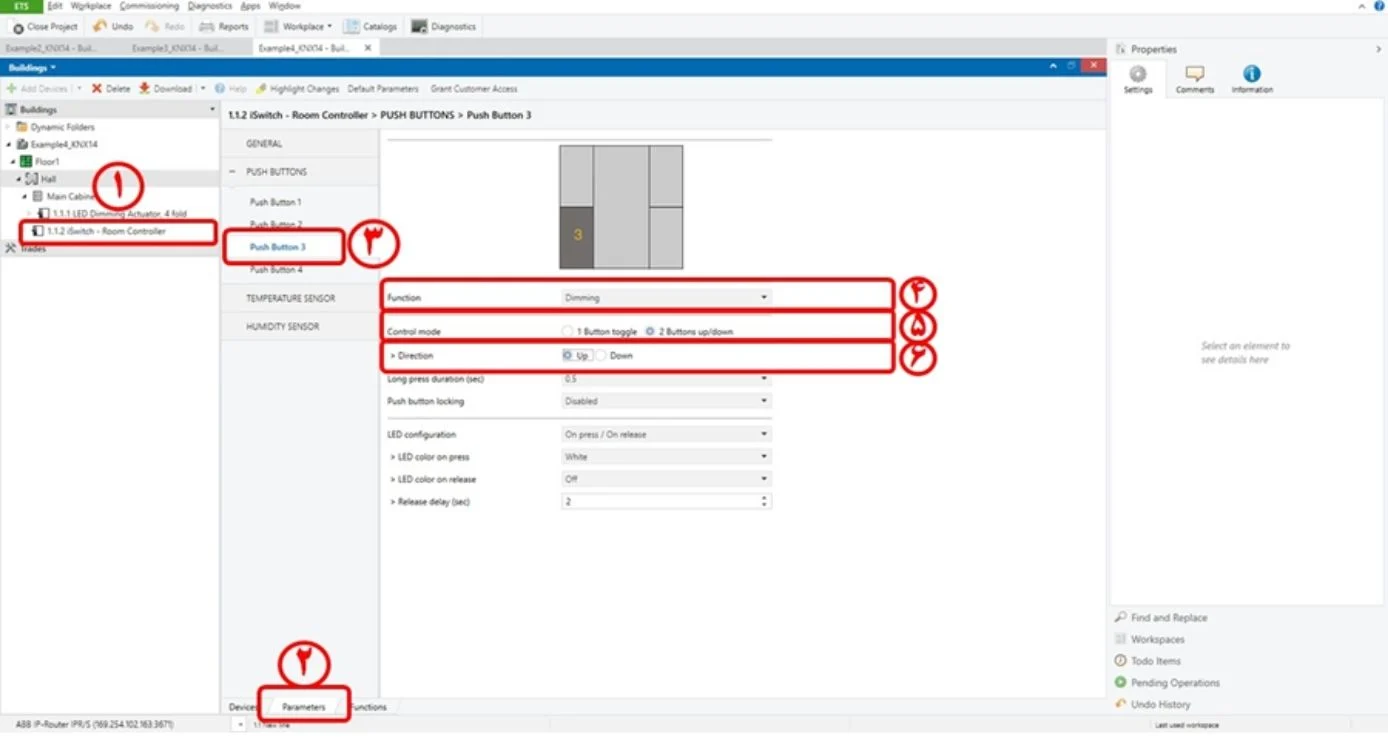Collapse the Properties panel with chevron
The image size is (1388, 754).
[x=1378, y=49]
